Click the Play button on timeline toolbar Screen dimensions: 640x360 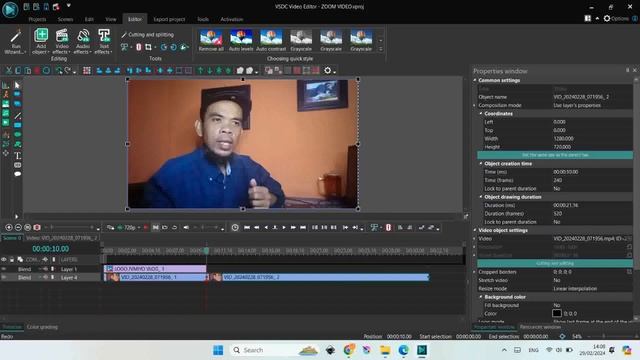(x=284, y=227)
